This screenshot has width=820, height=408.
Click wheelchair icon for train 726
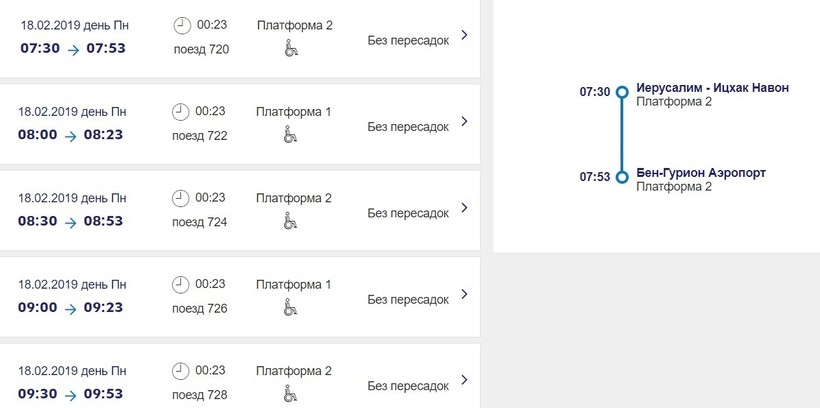click(x=291, y=305)
